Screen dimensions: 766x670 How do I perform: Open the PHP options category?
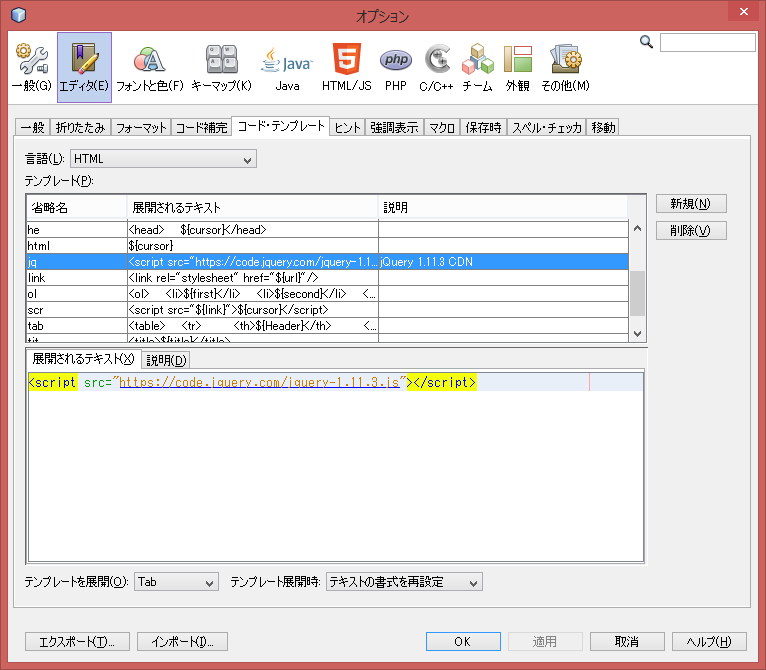[x=396, y=68]
